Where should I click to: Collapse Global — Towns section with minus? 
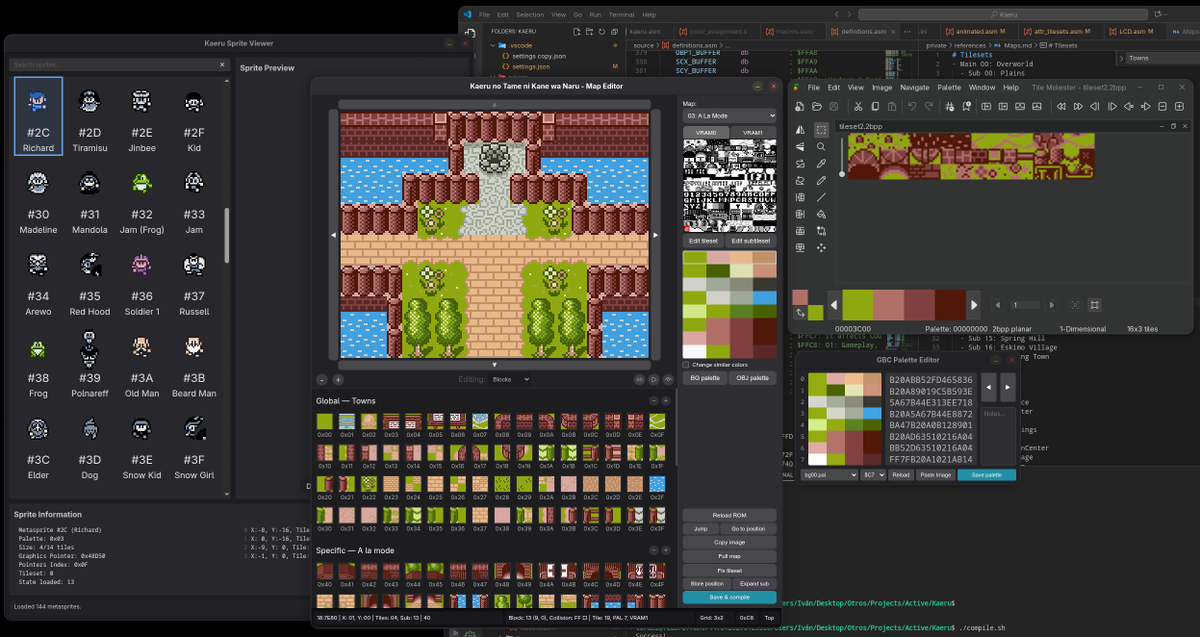(654, 401)
